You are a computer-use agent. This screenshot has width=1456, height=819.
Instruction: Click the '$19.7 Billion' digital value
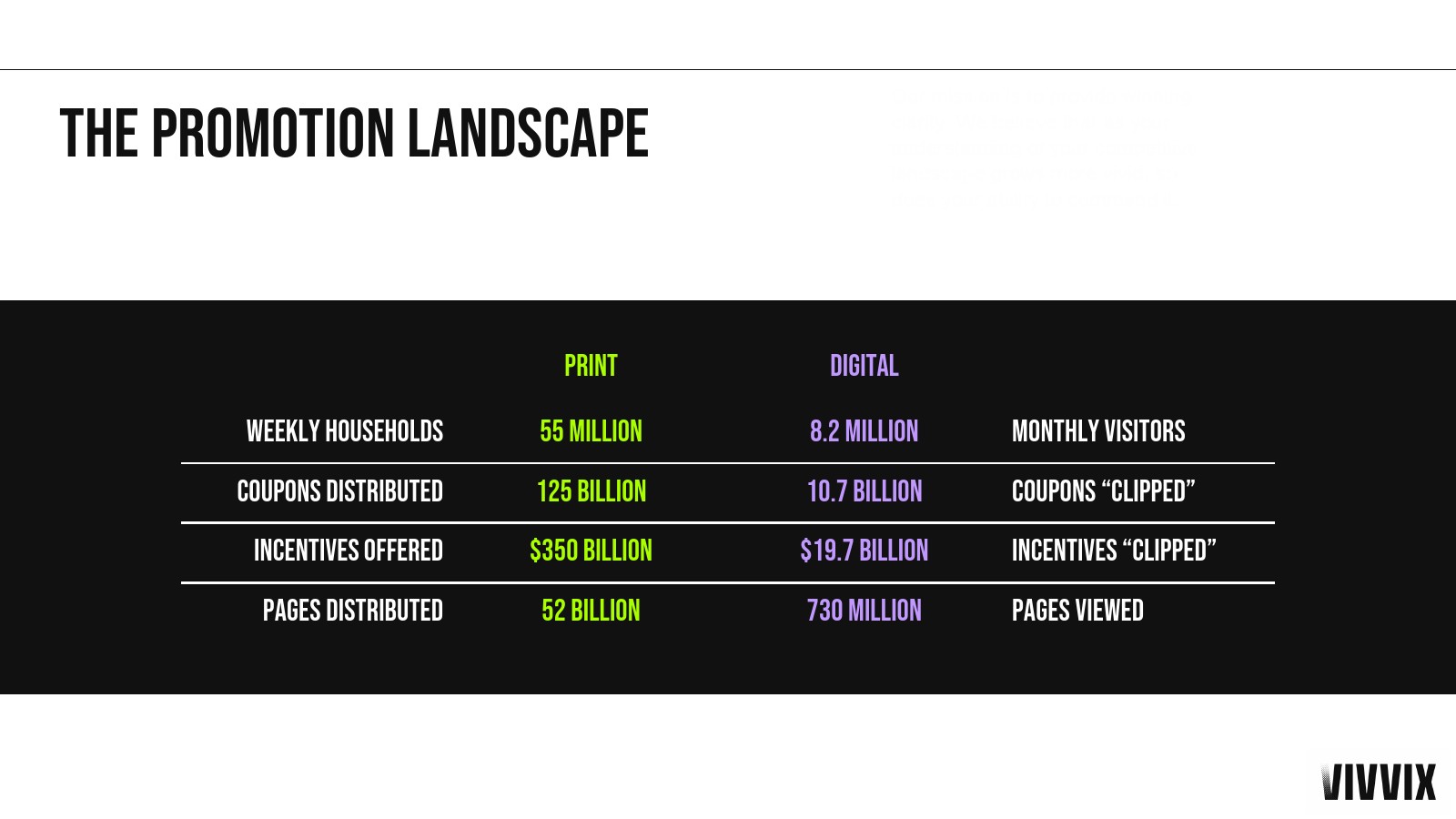[864, 551]
